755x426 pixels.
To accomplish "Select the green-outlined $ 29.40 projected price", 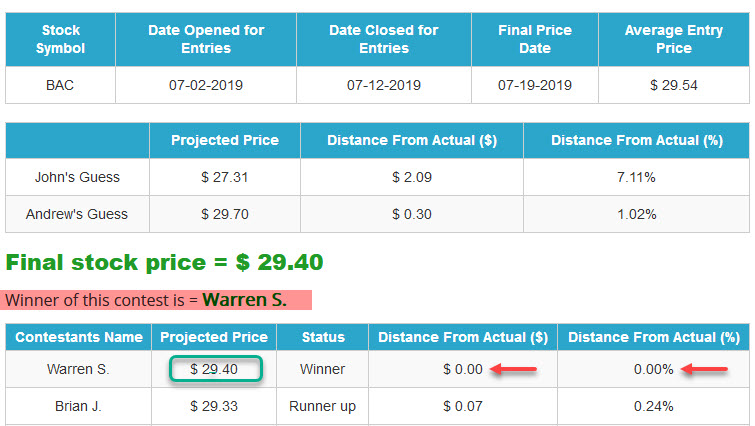I will (215, 369).
